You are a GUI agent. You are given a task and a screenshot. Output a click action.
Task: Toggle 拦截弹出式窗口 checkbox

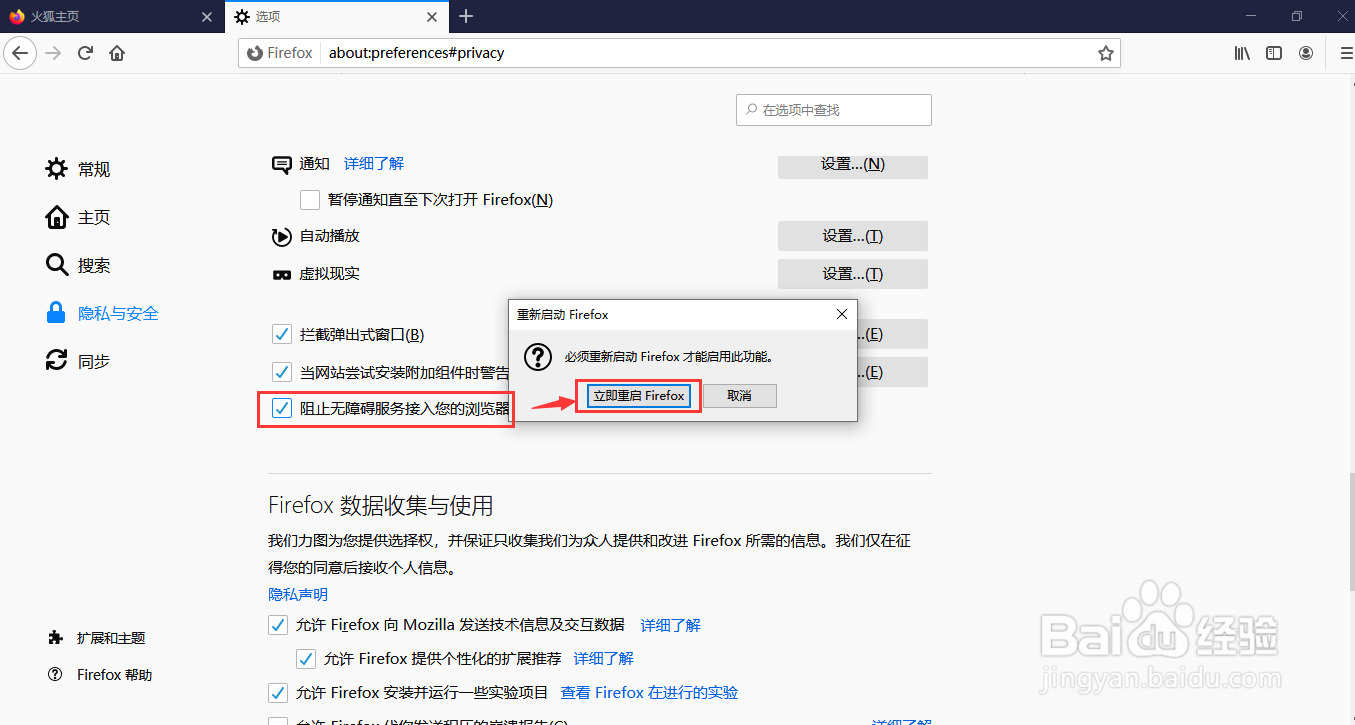point(282,334)
